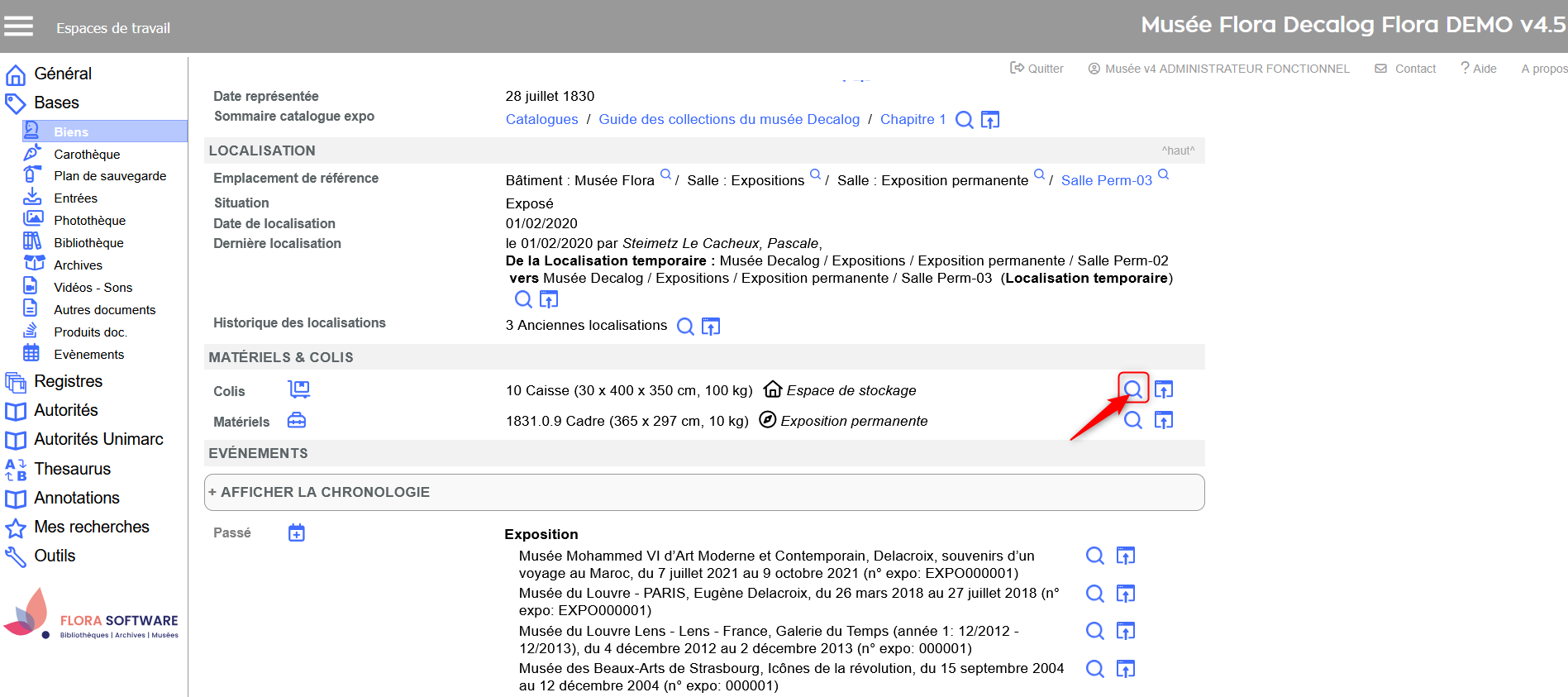Expand the Annotations section
Image resolution: width=1568 pixels, height=697 pixels.
point(76,498)
